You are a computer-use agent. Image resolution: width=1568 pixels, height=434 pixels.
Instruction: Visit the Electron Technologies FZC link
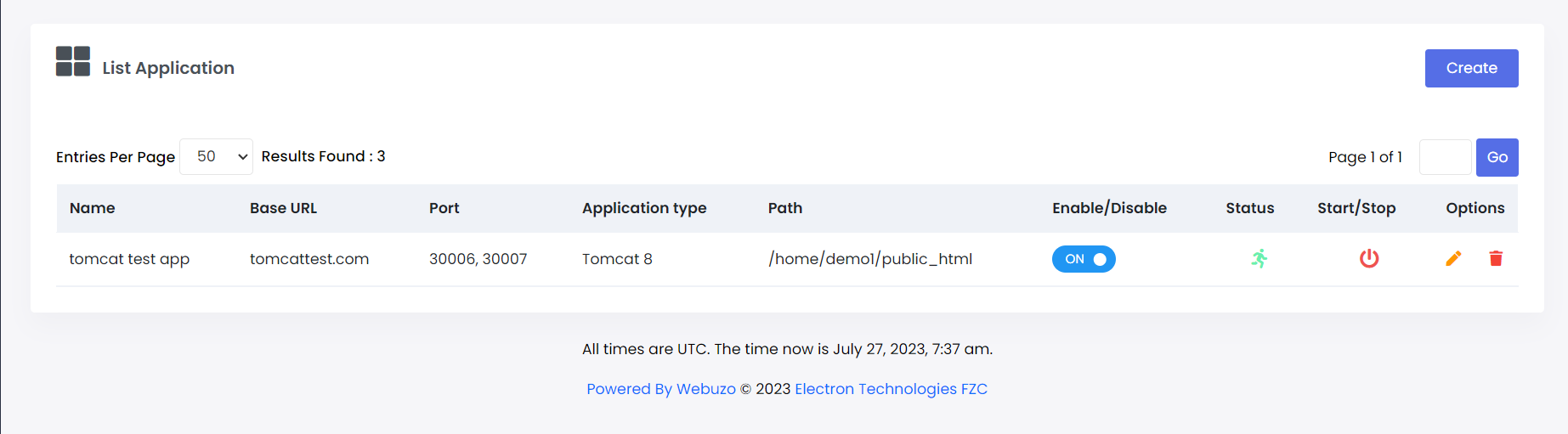coord(891,389)
